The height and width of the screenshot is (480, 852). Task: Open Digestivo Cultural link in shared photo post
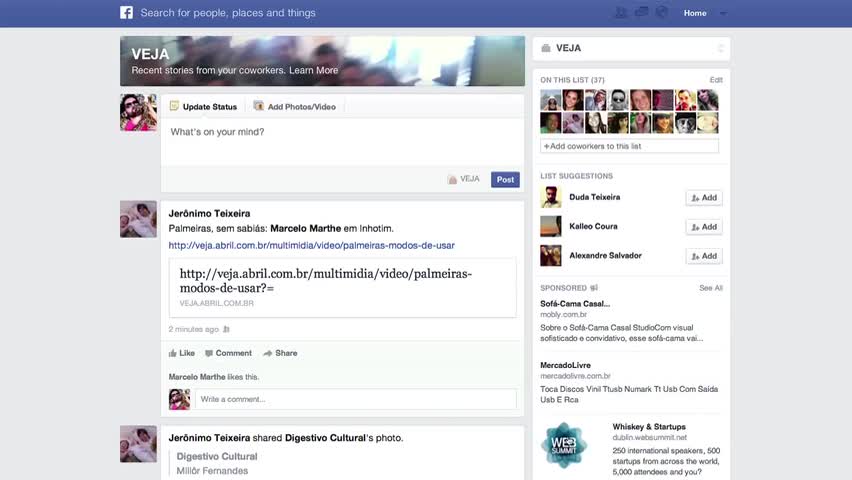[325, 438]
